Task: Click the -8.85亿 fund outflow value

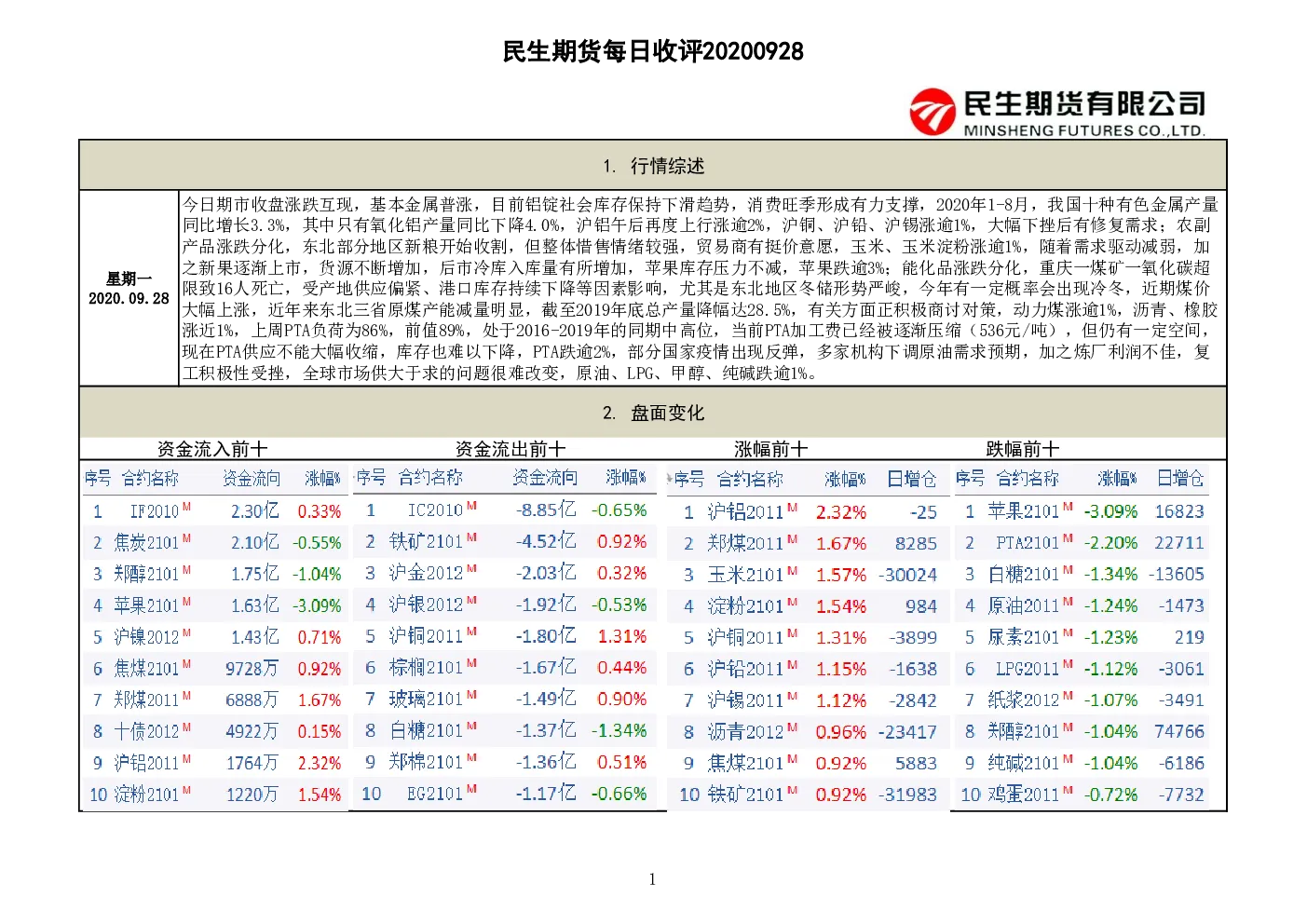Action: click(x=546, y=510)
